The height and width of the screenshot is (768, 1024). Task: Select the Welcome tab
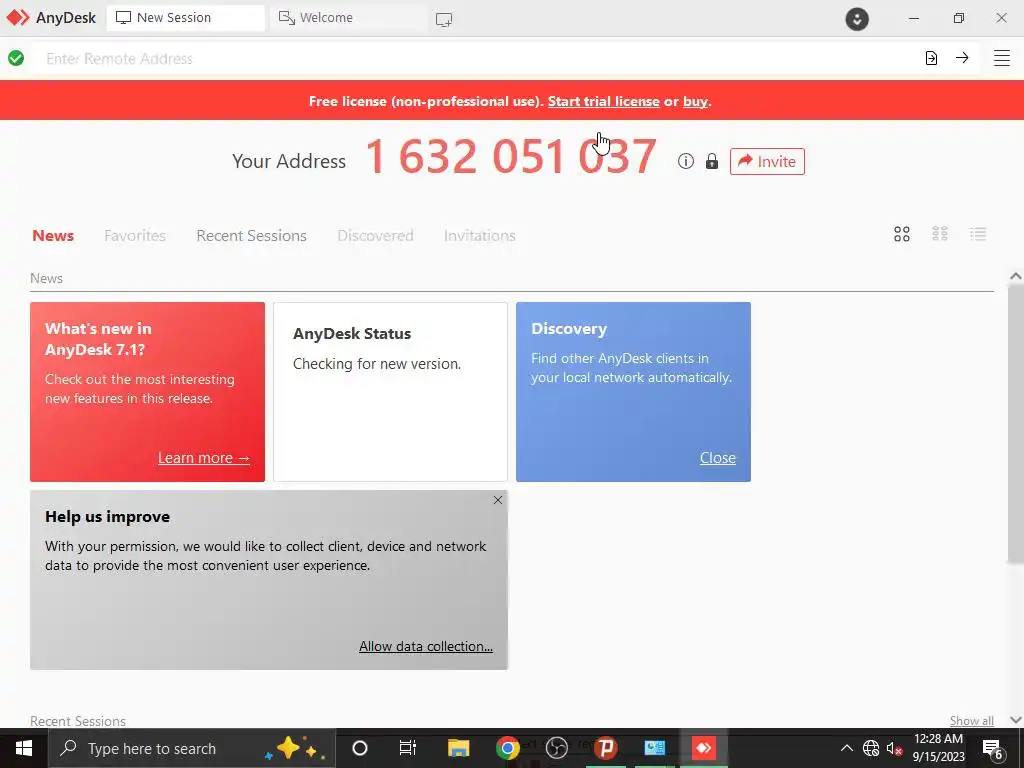click(x=349, y=18)
